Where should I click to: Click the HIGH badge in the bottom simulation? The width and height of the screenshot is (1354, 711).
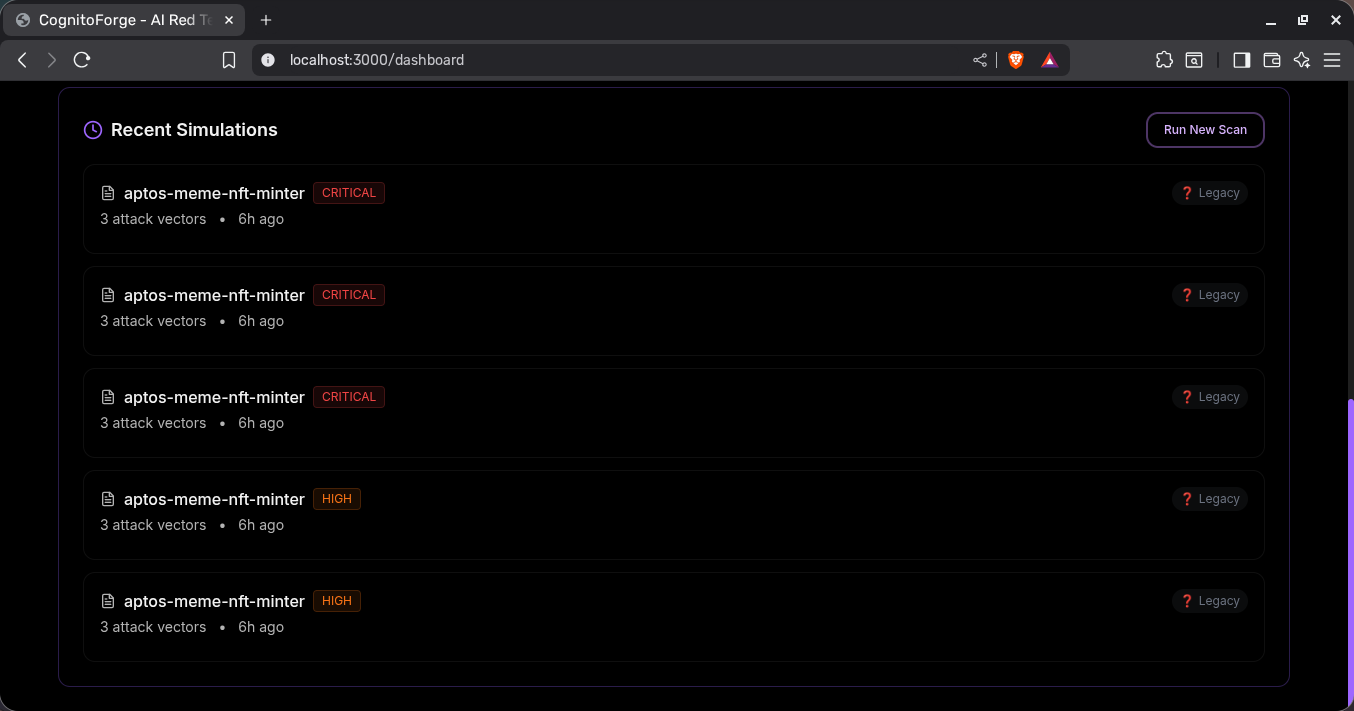337,601
